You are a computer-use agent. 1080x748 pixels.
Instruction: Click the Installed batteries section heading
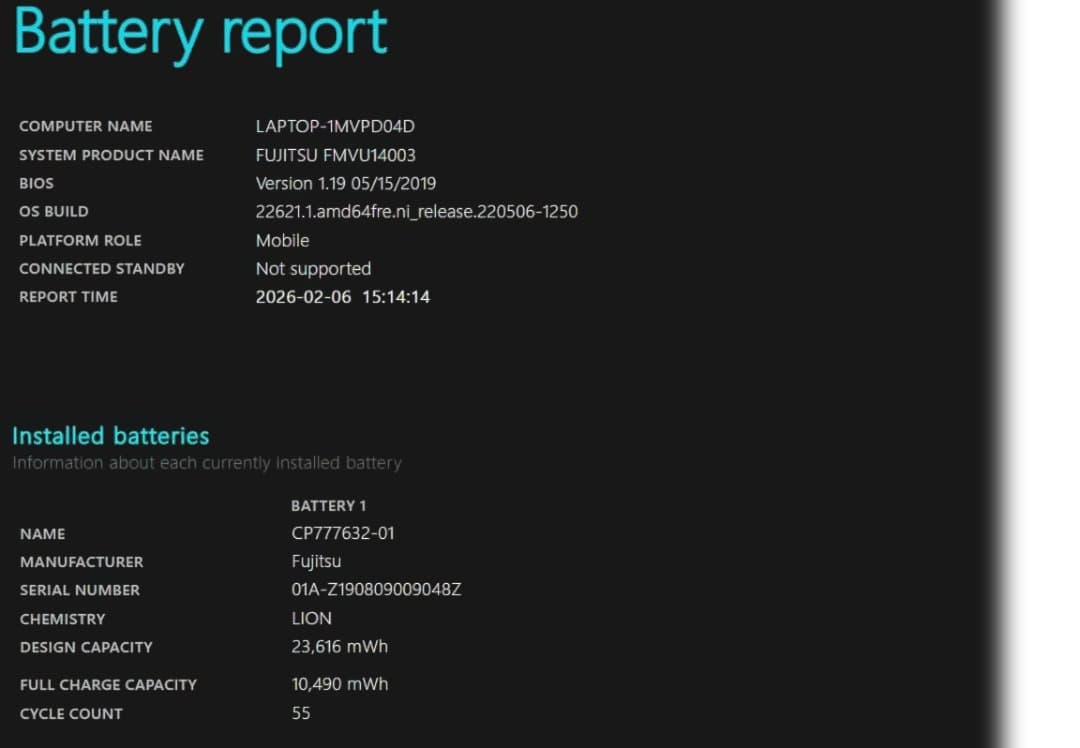(x=110, y=436)
